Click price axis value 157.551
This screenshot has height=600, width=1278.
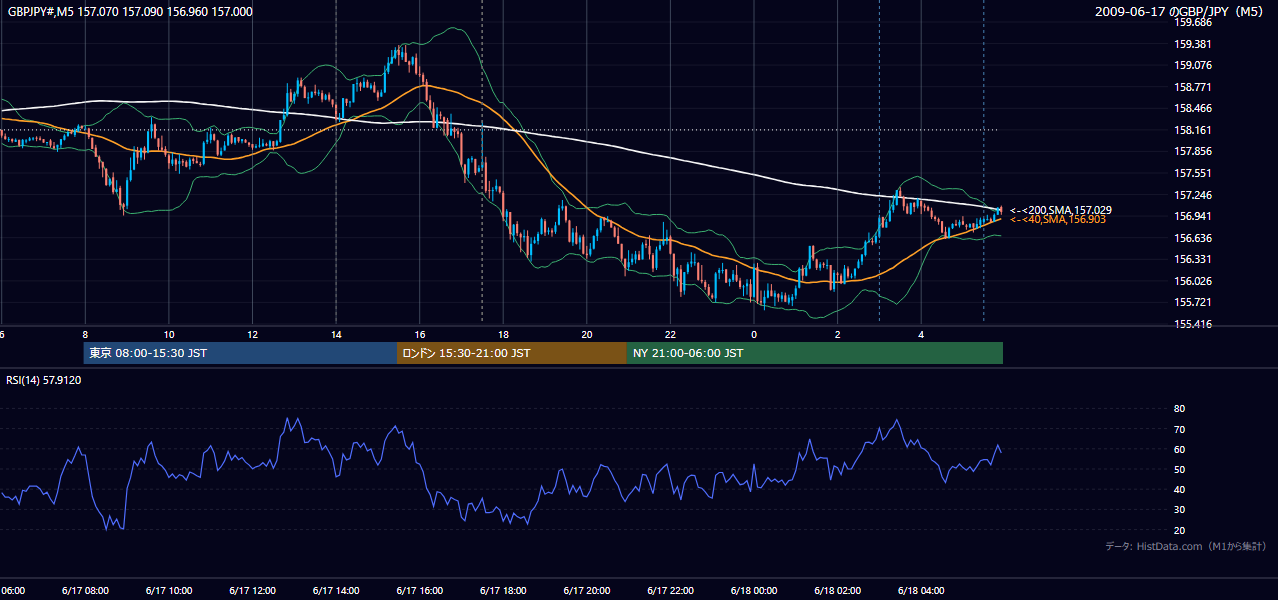point(1194,173)
